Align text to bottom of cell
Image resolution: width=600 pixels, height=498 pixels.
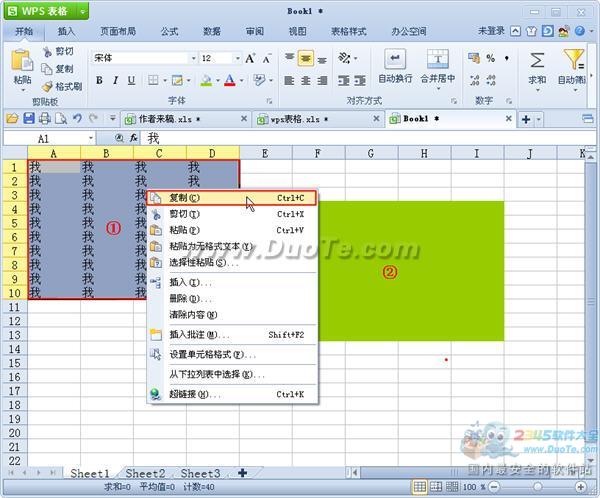pos(323,60)
